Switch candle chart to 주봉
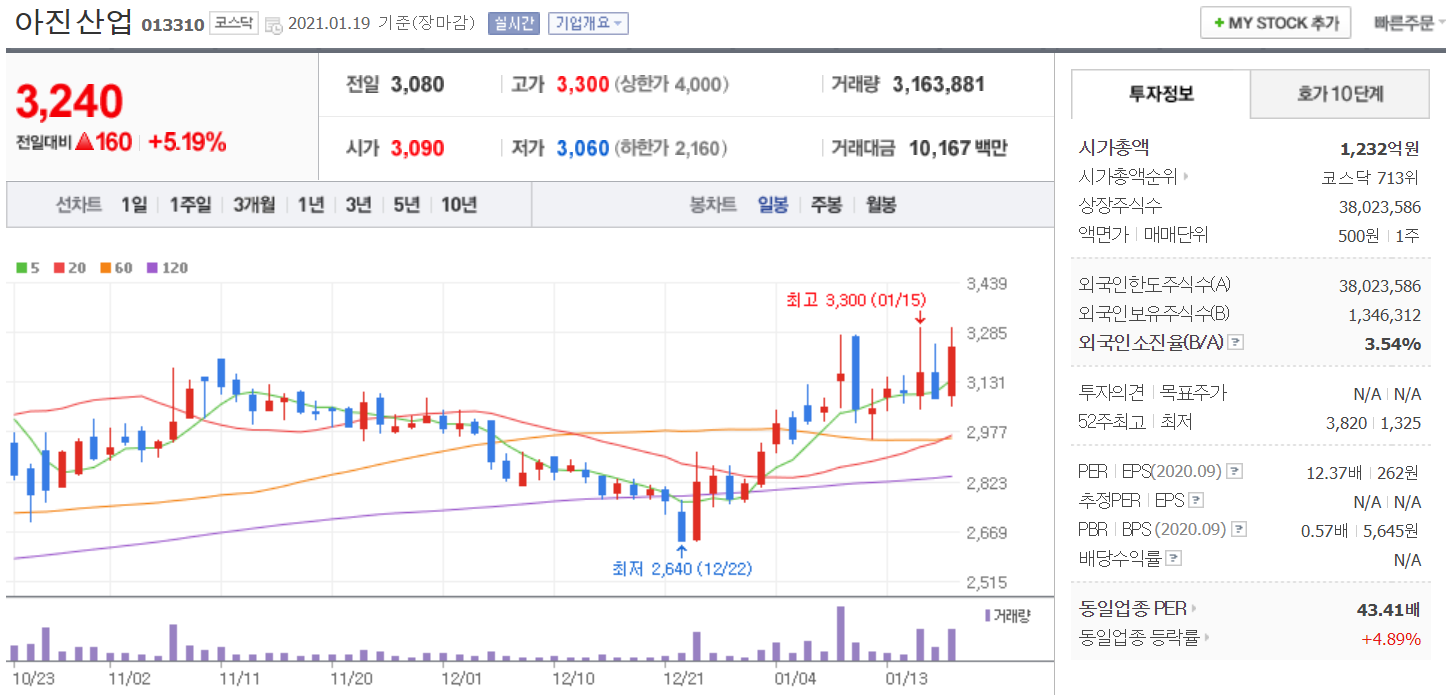Screen dimensions: 1449x695 826,205
